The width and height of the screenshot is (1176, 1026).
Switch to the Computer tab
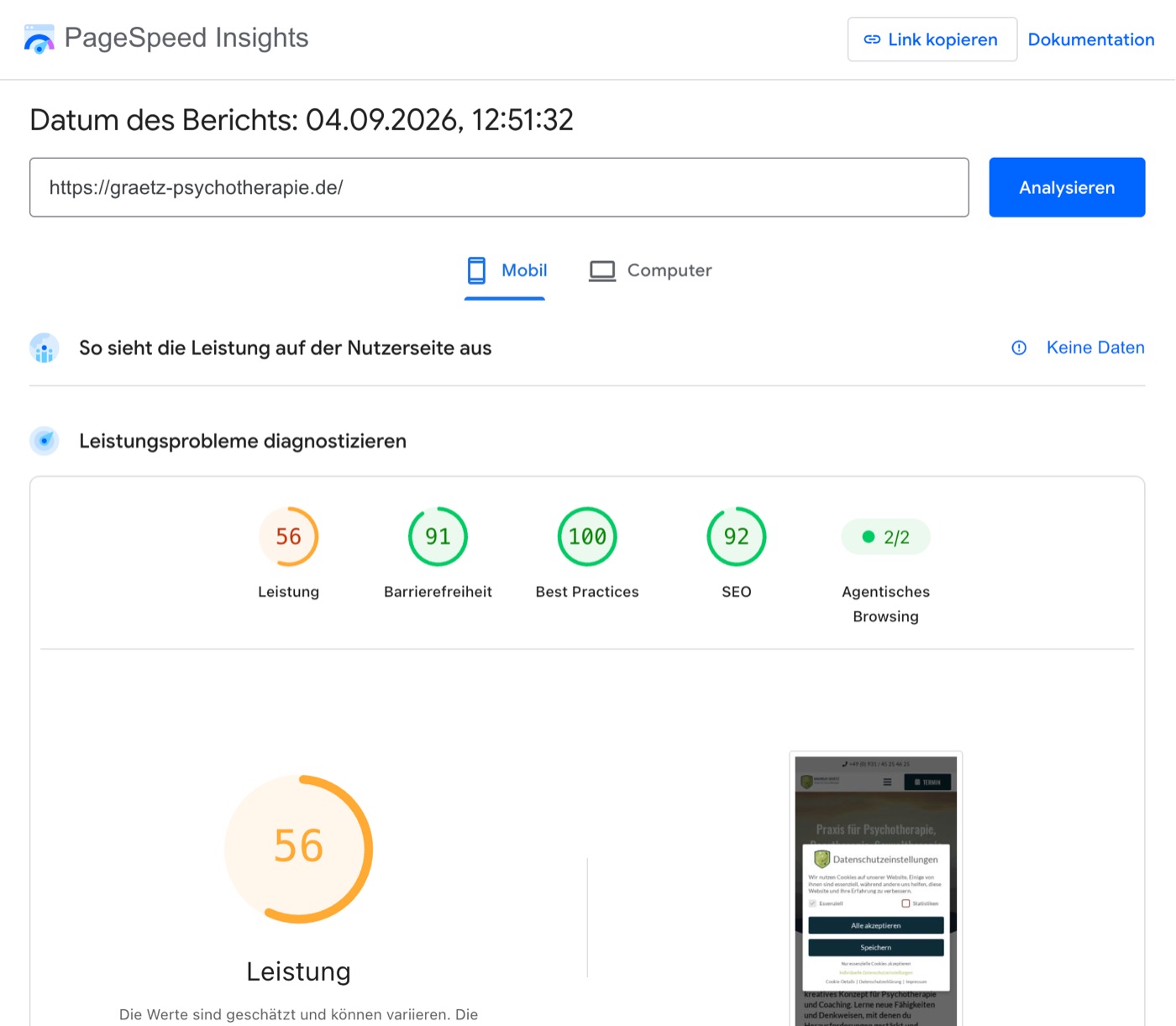pyautogui.click(x=650, y=271)
